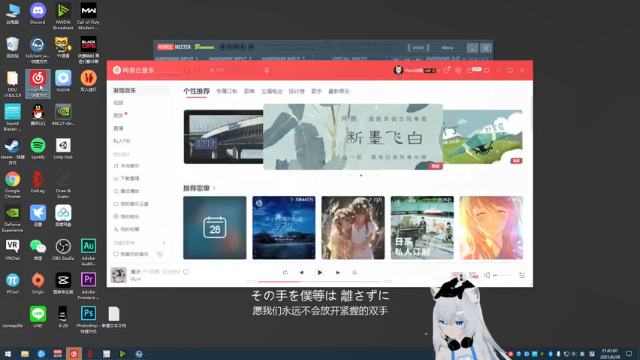This screenshot has width=640, height=360.
Task: Toggle the loop playback mode icon
Action: point(285,272)
